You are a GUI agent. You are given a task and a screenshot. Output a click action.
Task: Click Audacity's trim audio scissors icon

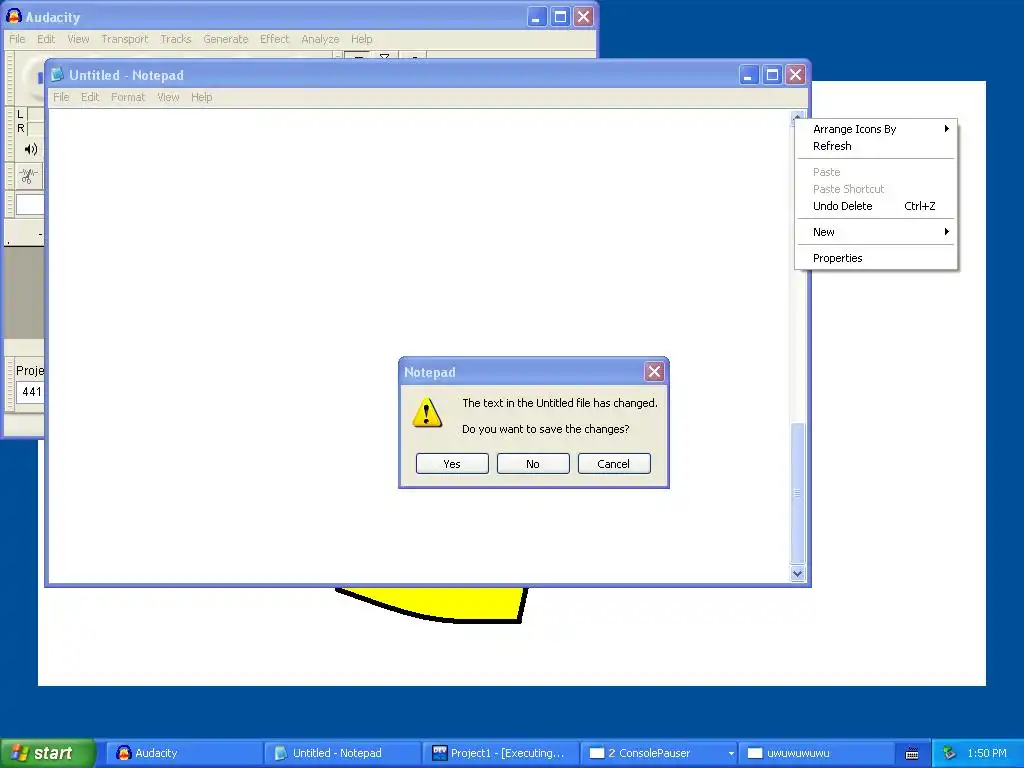pos(28,176)
